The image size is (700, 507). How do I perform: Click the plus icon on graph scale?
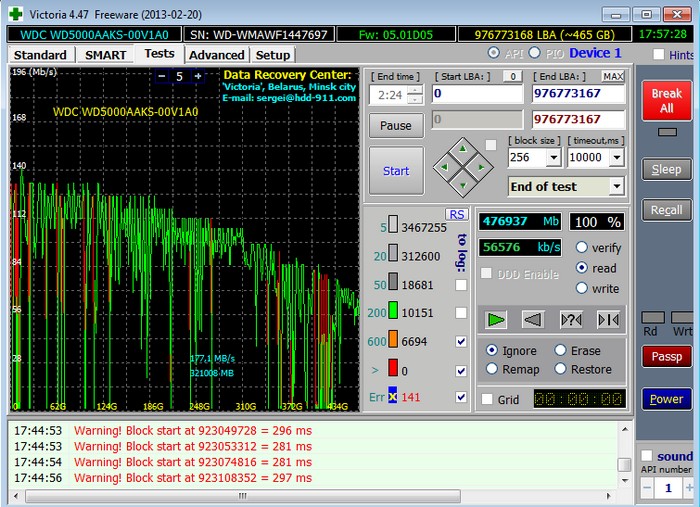(198, 77)
